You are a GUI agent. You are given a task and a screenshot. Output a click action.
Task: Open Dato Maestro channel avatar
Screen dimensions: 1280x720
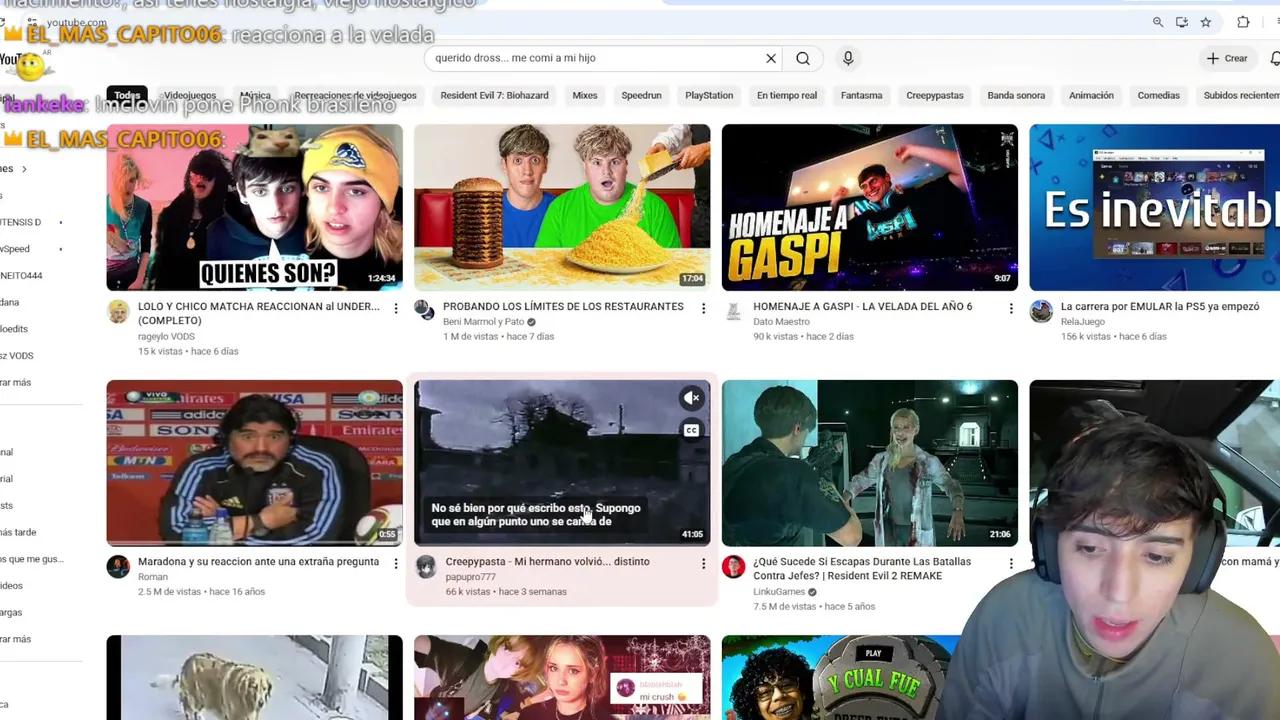point(733,311)
